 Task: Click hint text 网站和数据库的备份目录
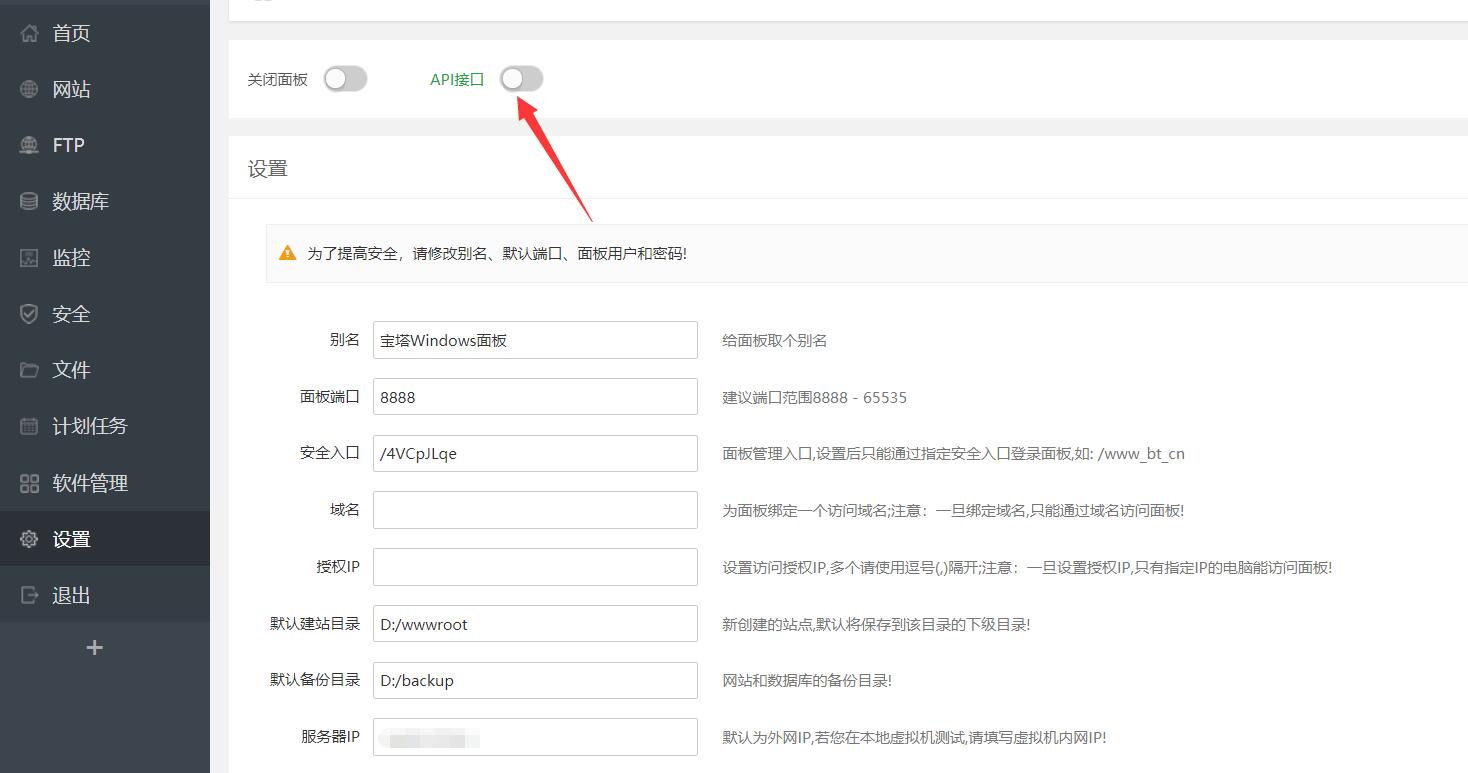click(x=807, y=680)
